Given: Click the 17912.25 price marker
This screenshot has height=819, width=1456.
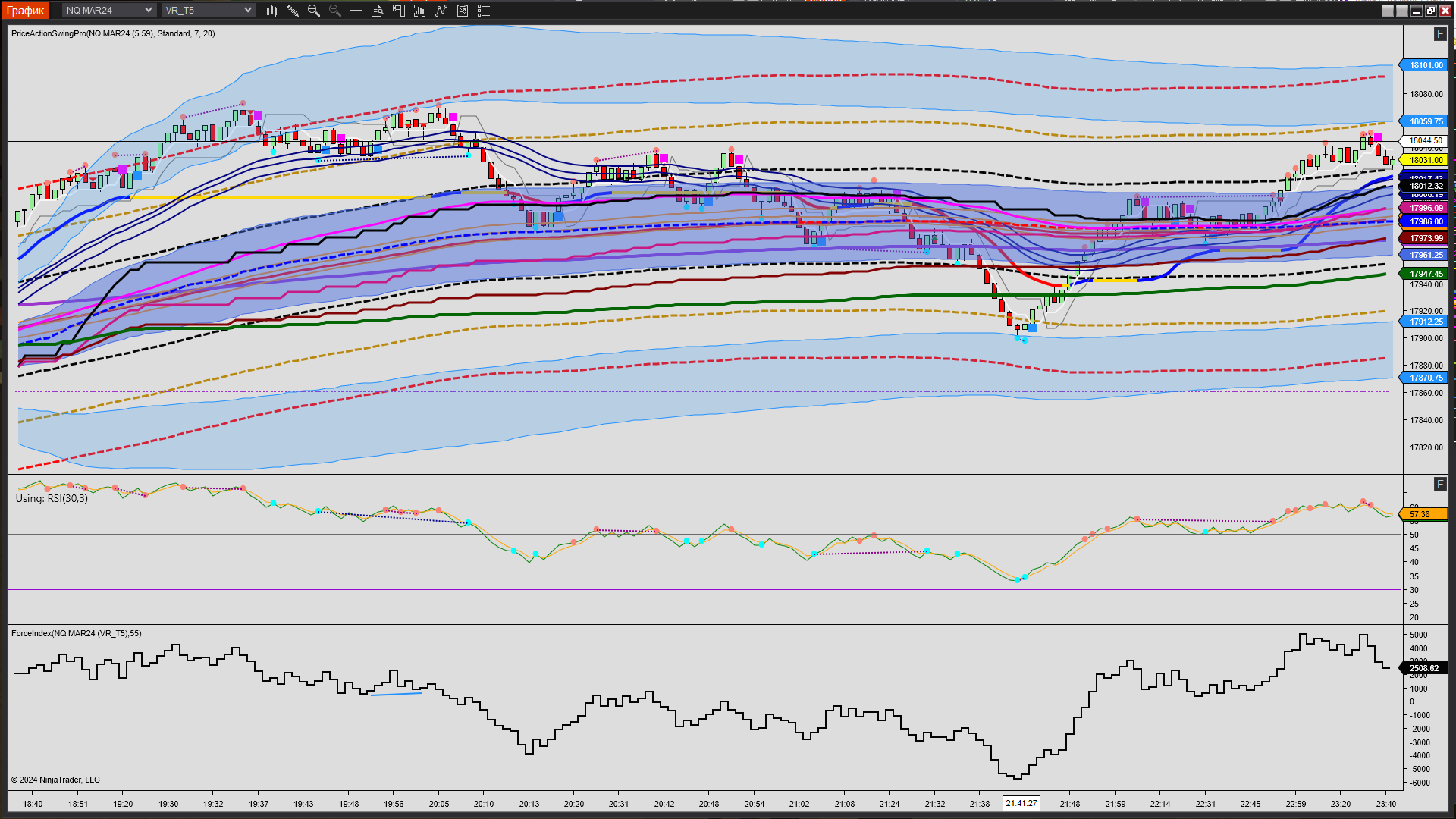Looking at the screenshot, I should pos(1424,322).
